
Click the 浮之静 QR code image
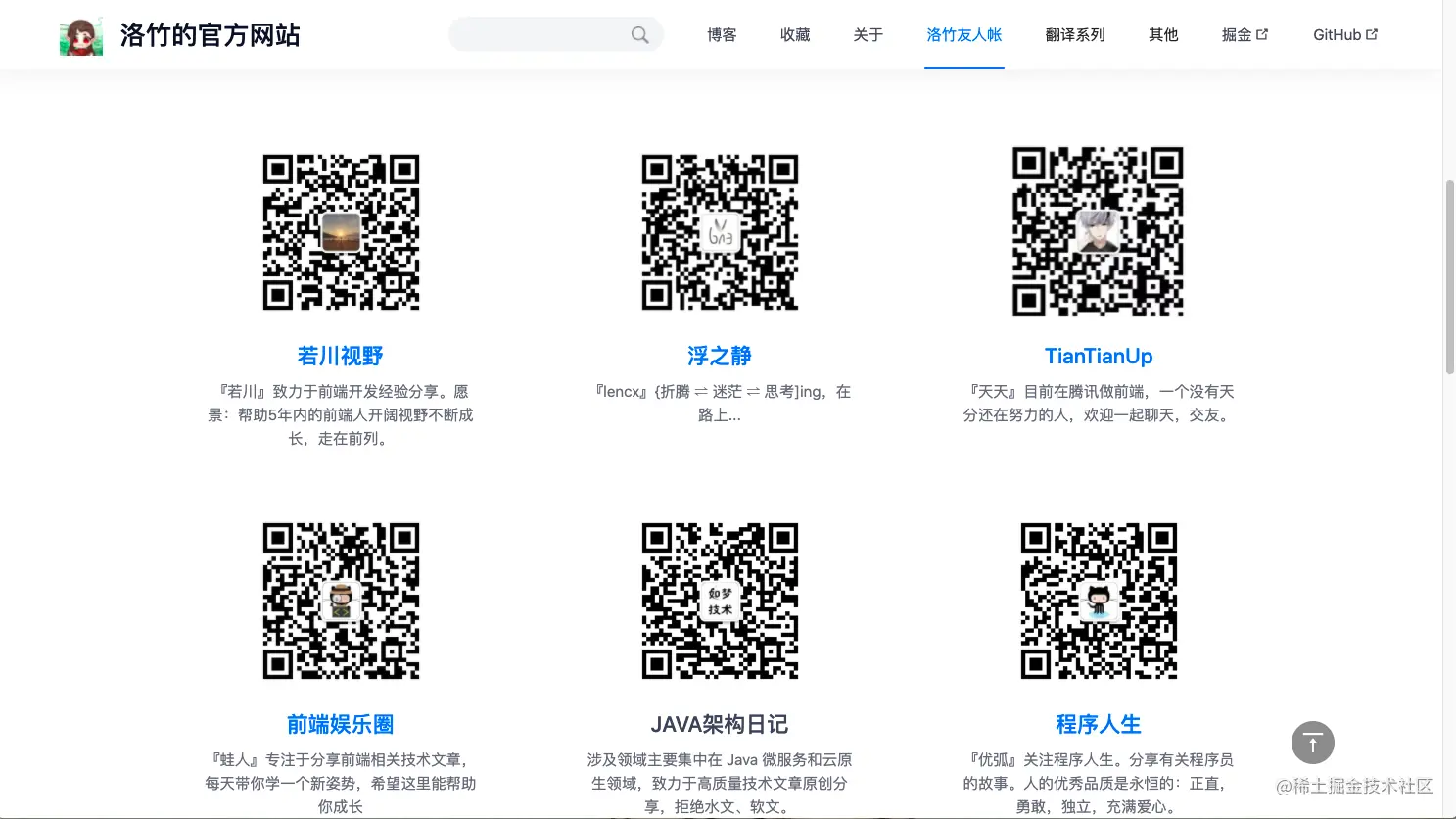pyautogui.click(x=720, y=232)
